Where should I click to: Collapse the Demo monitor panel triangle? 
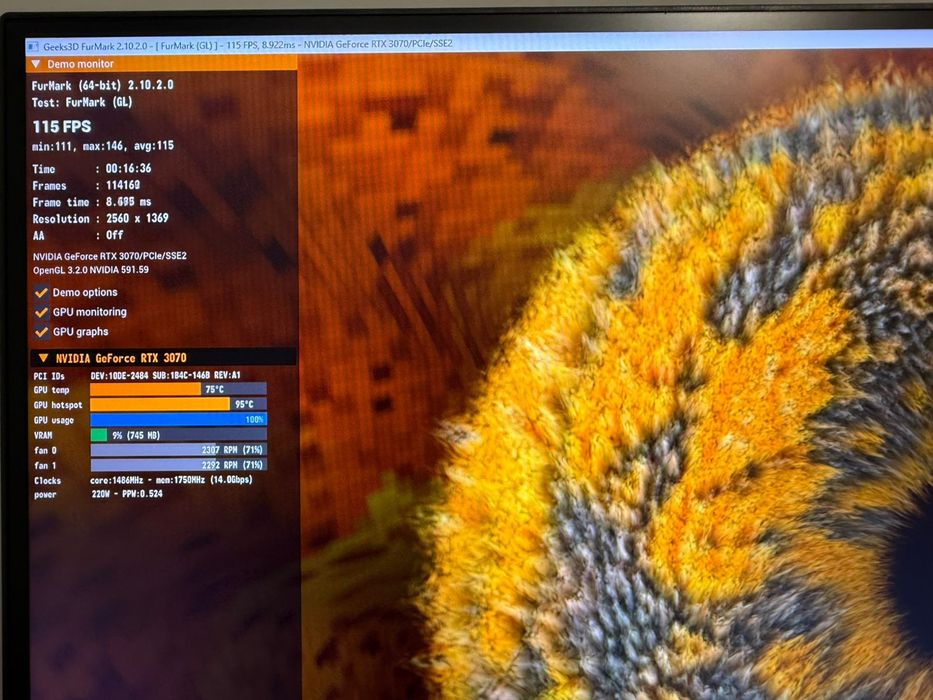pyautogui.click(x=36, y=64)
